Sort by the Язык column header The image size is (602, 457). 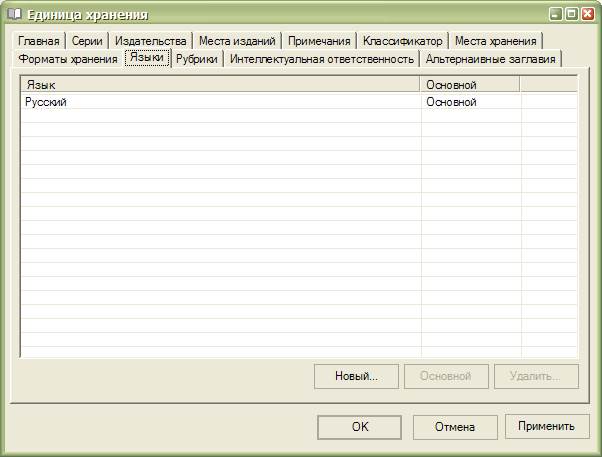click(x=220, y=85)
